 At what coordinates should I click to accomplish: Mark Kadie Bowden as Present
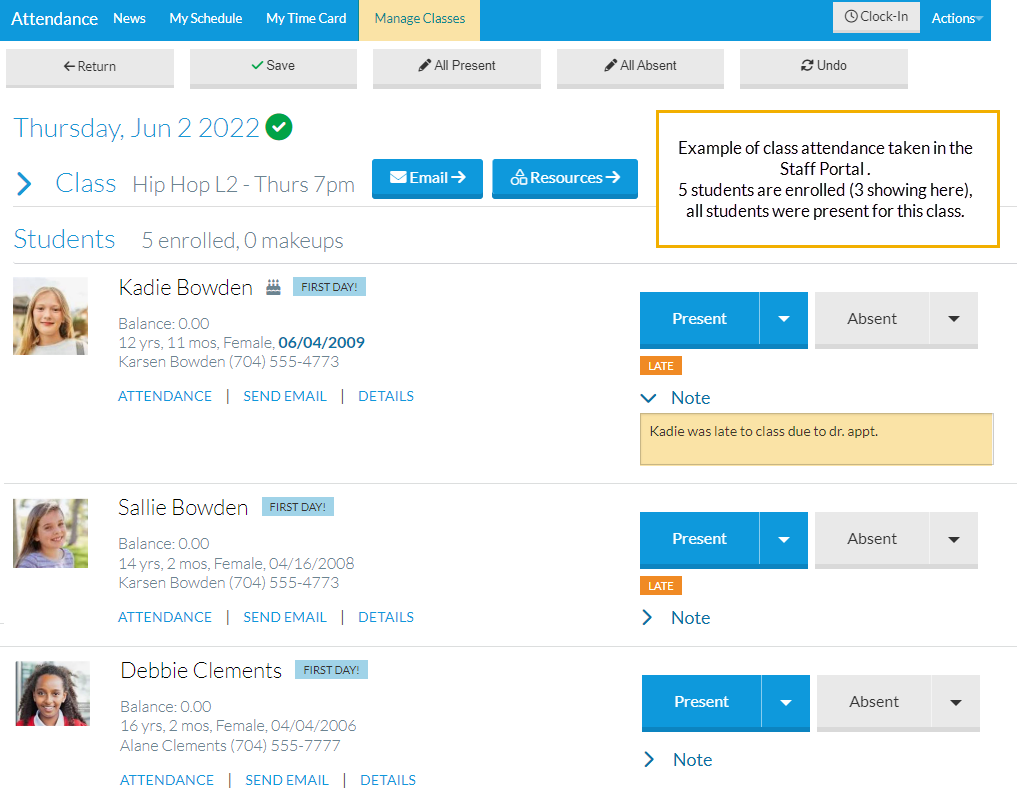699,319
